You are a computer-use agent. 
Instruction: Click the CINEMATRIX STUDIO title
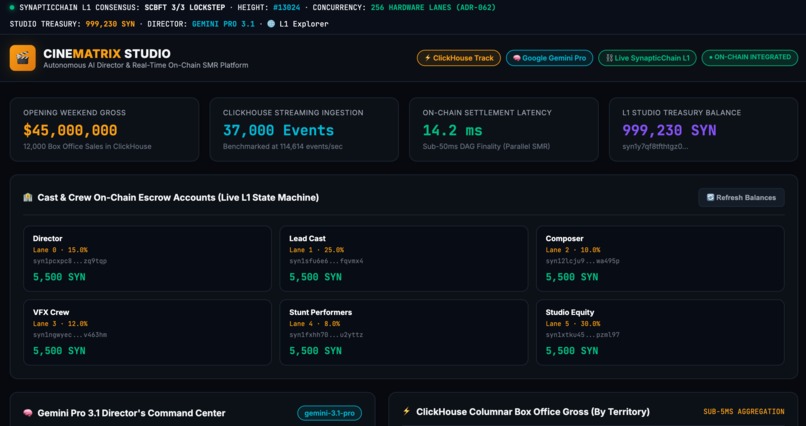pos(107,54)
